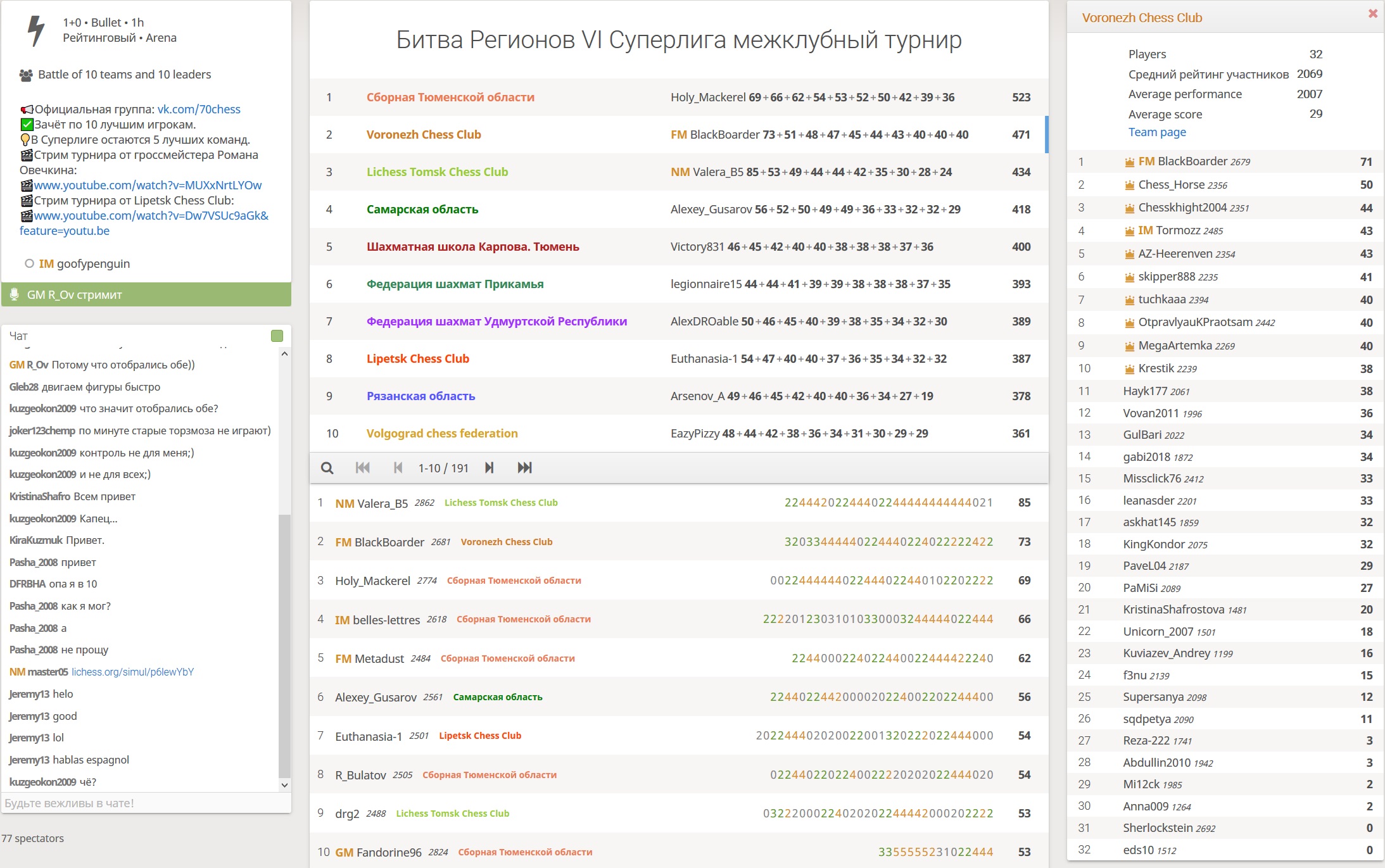Click crown icon next to Chesskhight2004
This screenshot has height=868, width=1385.
coord(1129,208)
